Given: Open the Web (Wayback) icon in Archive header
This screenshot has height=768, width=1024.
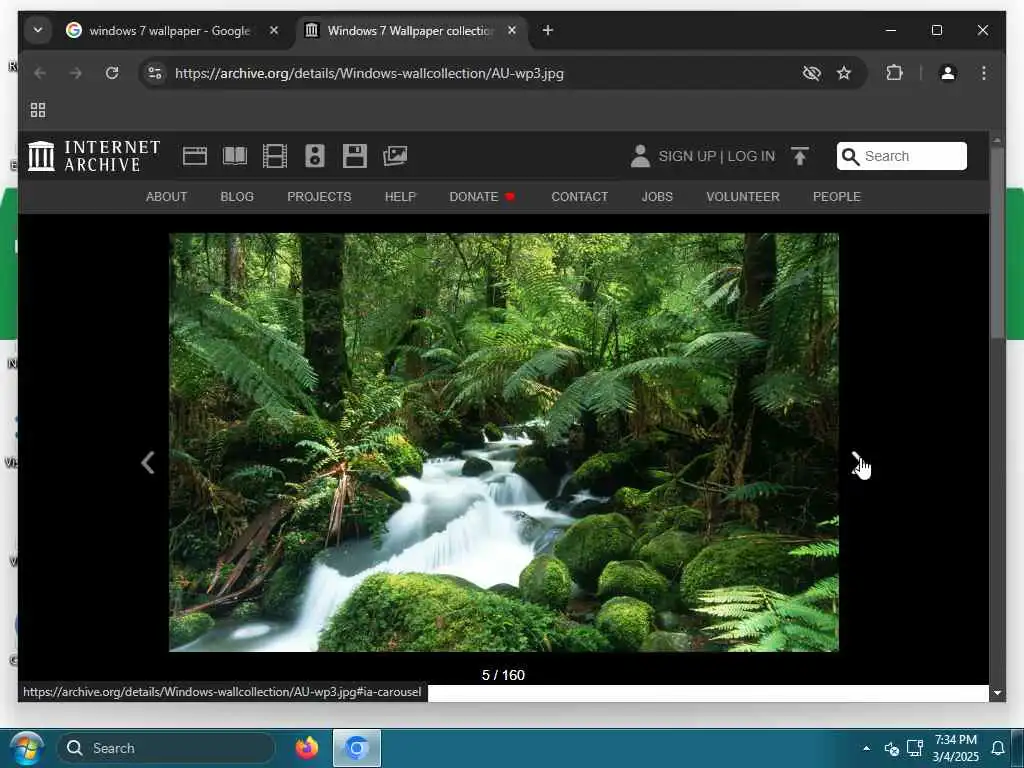Looking at the screenshot, I should (195, 156).
